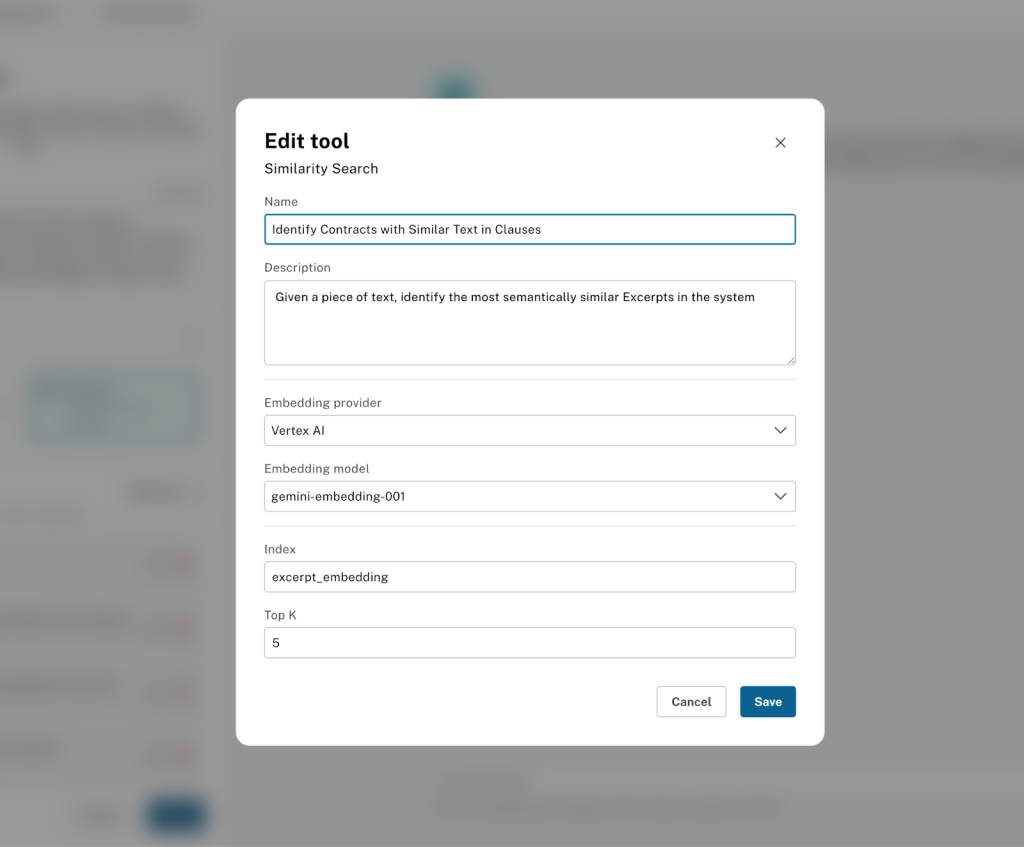Image resolution: width=1024 pixels, height=847 pixels.
Task: Click the chevron beside gemini-embedding-001
Action: (780, 497)
